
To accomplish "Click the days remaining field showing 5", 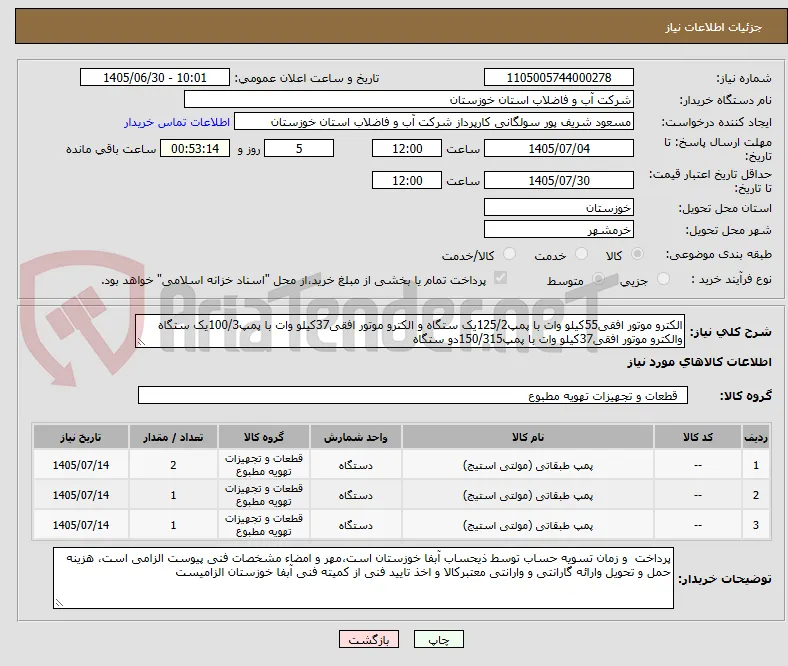I will (299, 148).
